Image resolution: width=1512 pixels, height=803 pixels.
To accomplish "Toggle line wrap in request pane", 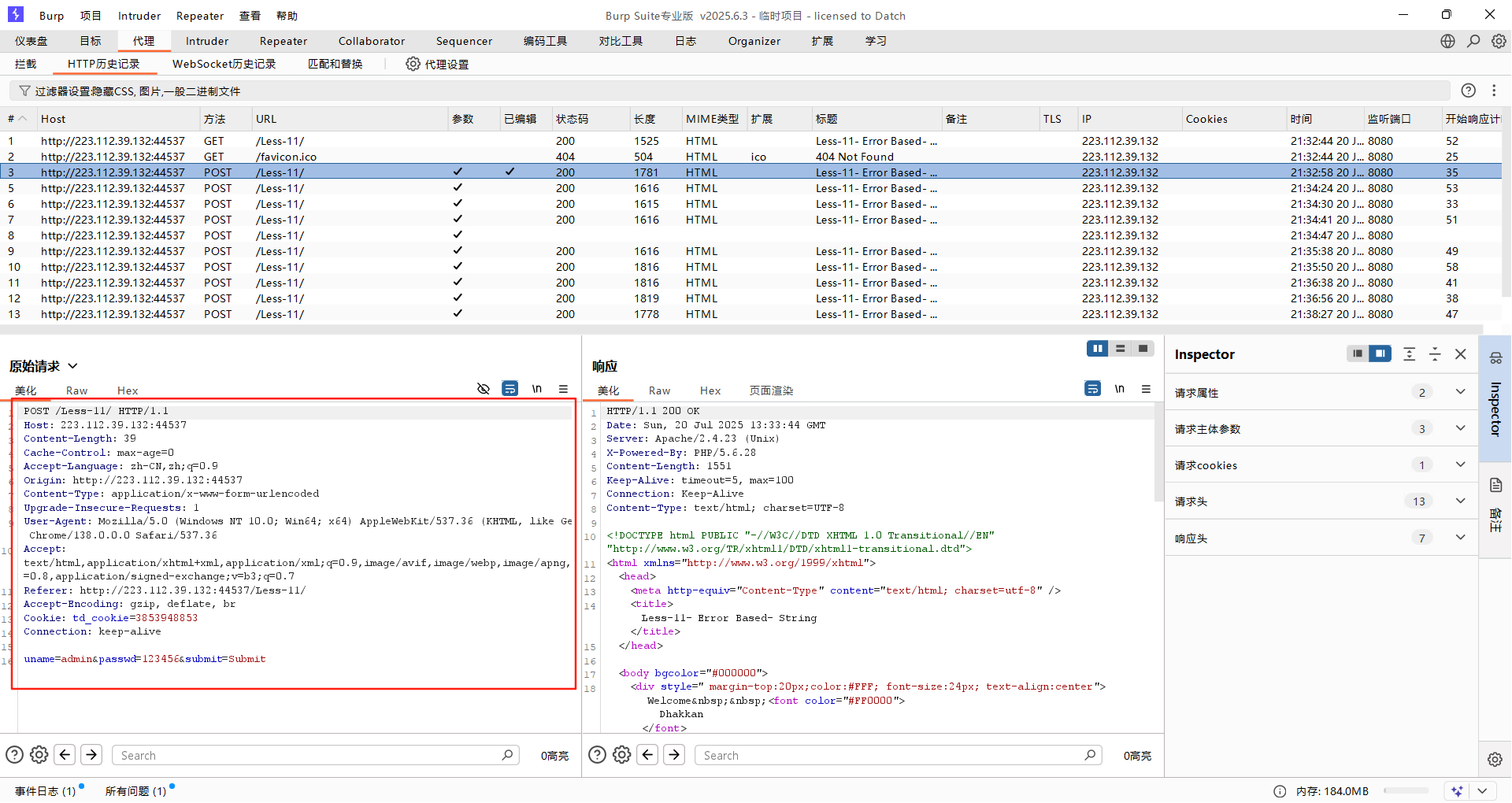I will [x=510, y=389].
